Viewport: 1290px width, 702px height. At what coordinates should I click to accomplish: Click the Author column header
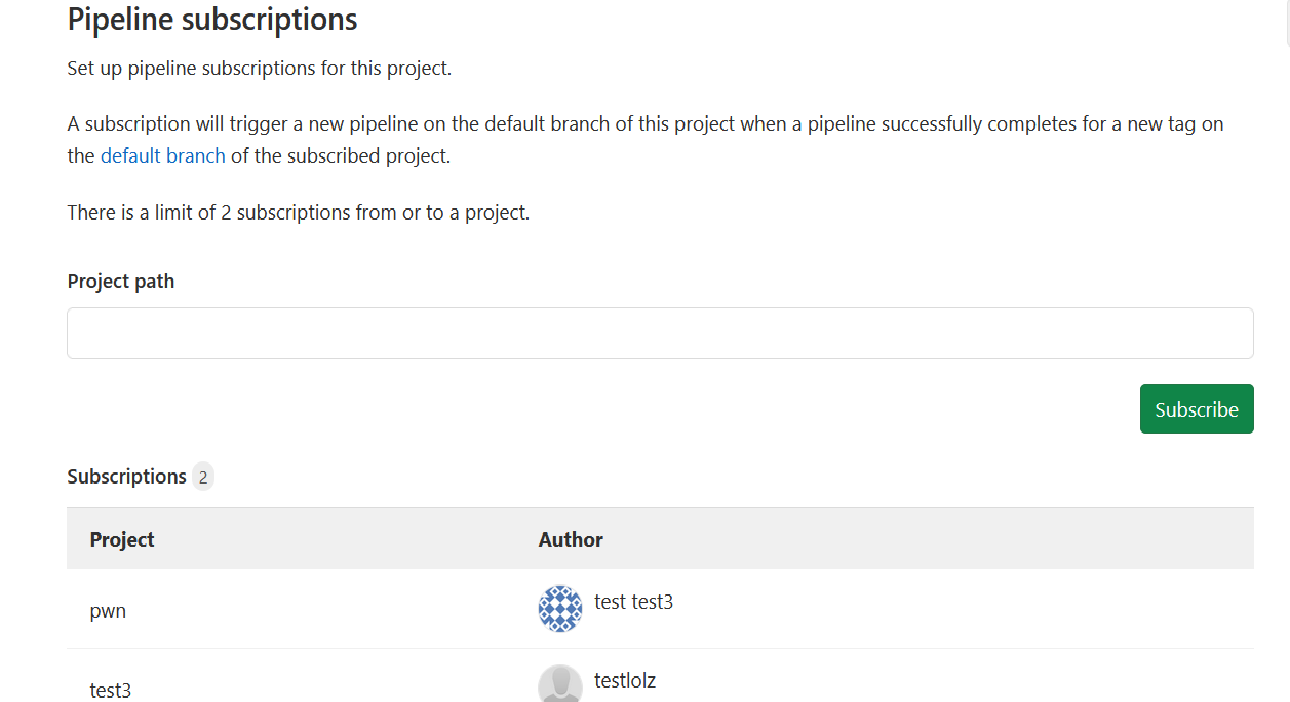(571, 540)
